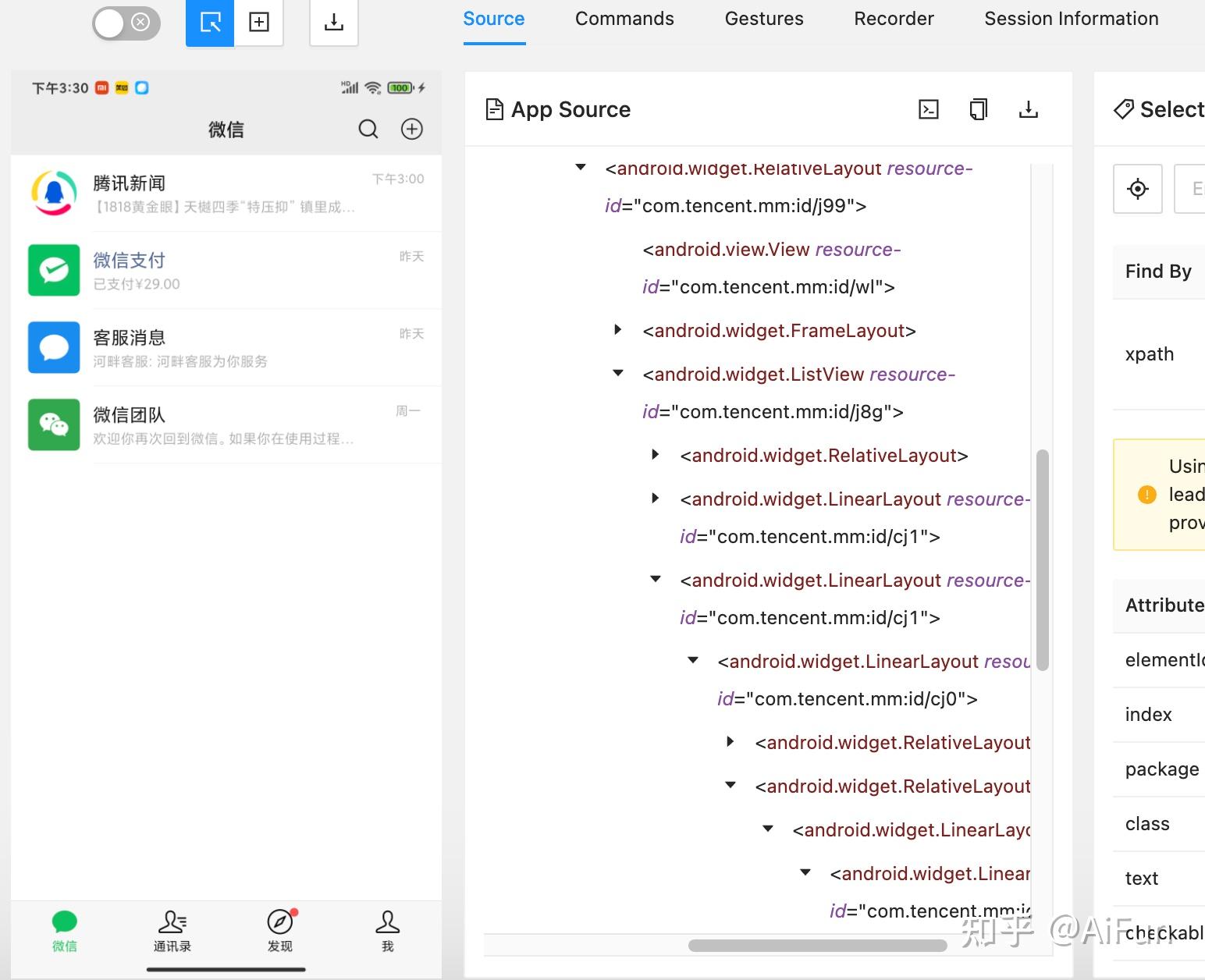The width and height of the screenshot is (1205, 980).
Task: Tap the 通讯录 tab in WeChat bottom bar
Action: pos(171,930)
